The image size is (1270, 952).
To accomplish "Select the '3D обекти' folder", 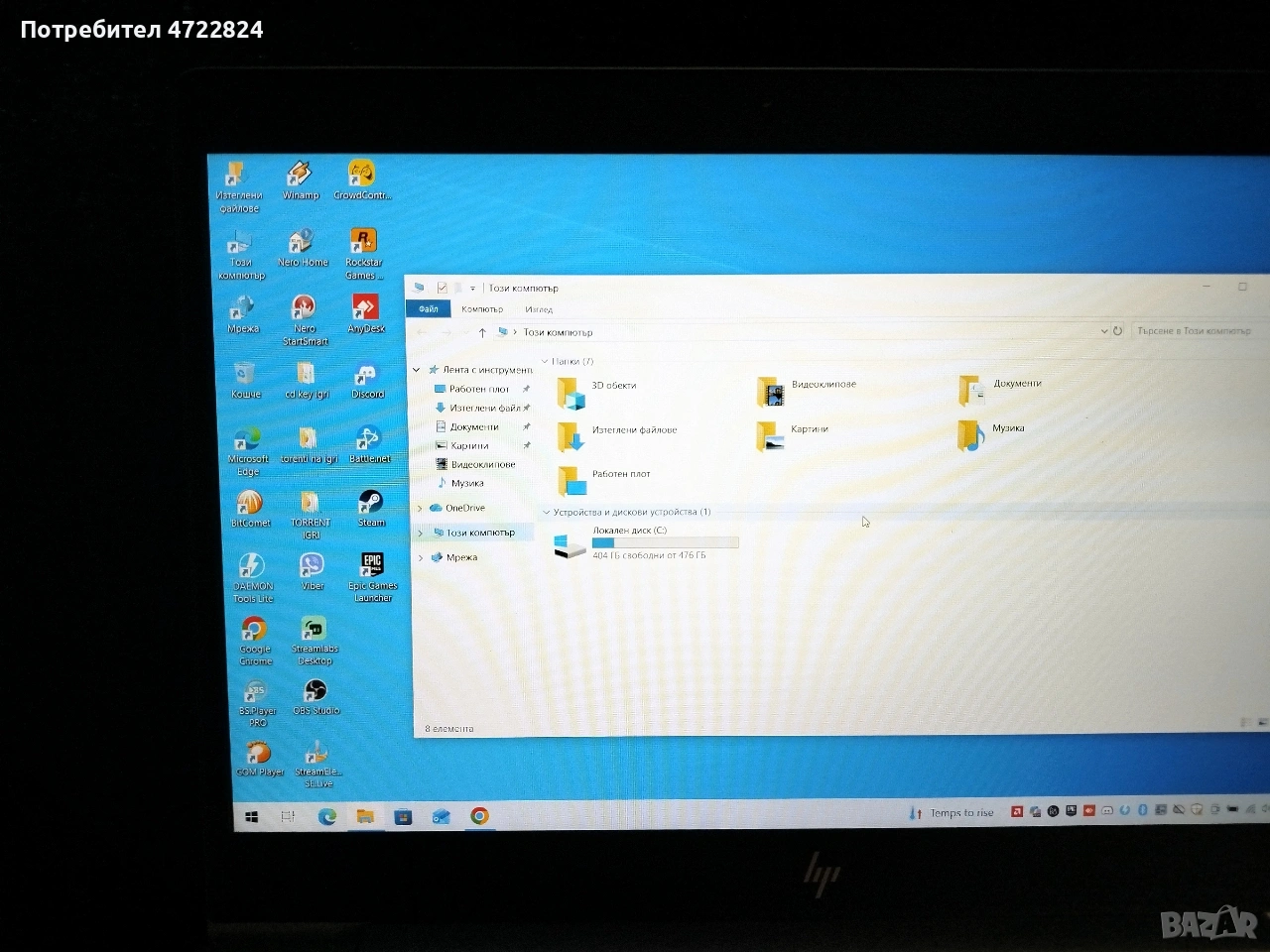I will (x=597, y=392).
